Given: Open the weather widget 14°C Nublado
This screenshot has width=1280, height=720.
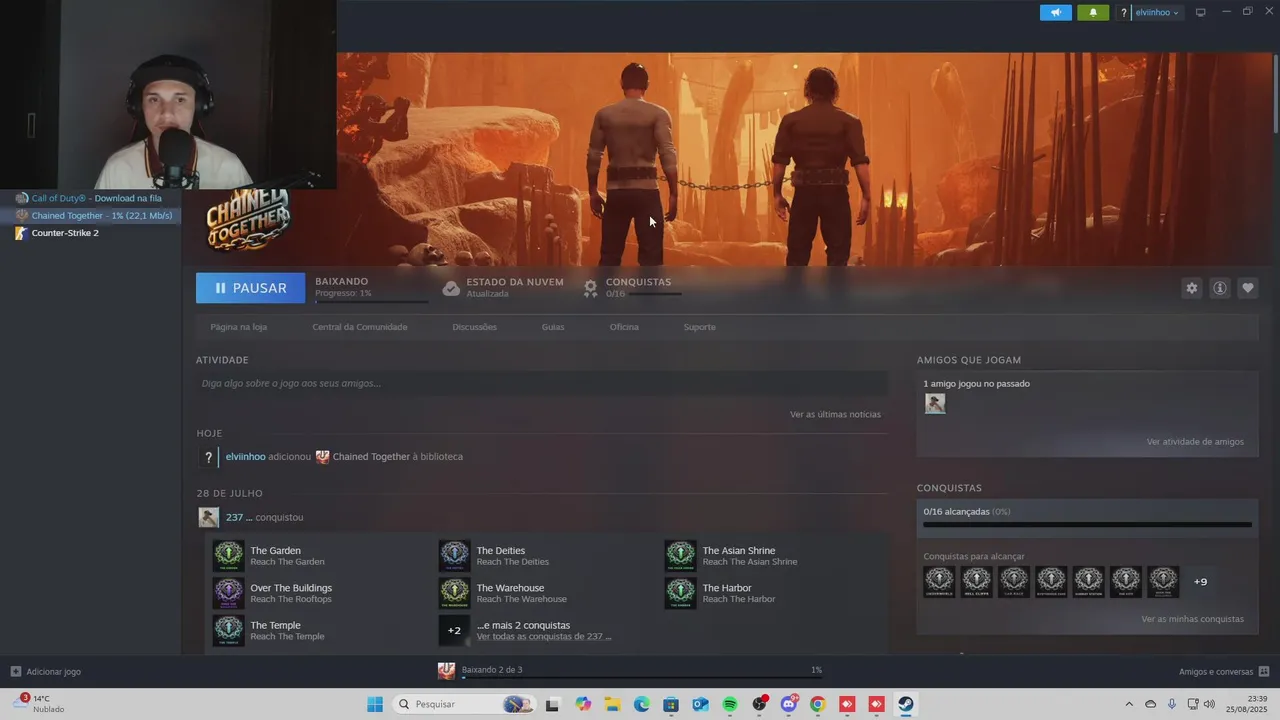Looking at the screenshot, I should pyautogui.click(x=40, y=704).
